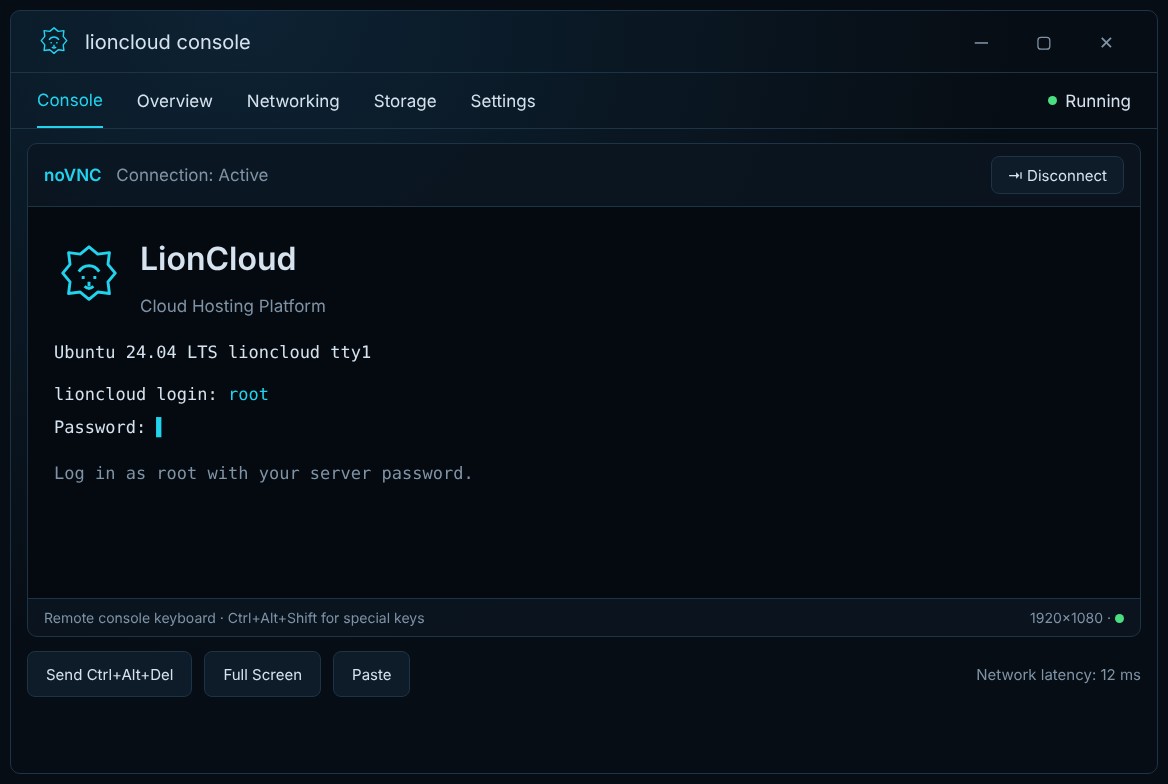Click the 1920×1080 resolution text

[1066, 618]
